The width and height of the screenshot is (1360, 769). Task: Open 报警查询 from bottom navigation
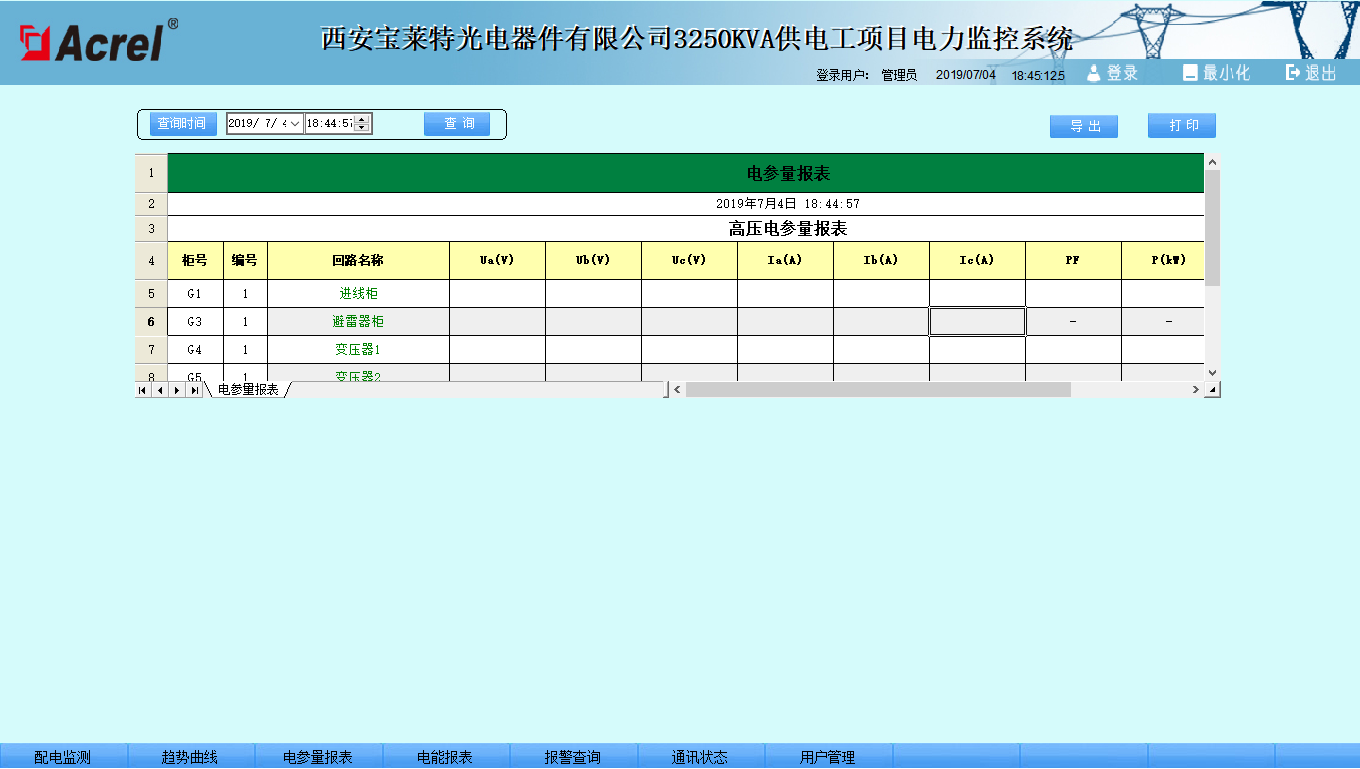573,757
